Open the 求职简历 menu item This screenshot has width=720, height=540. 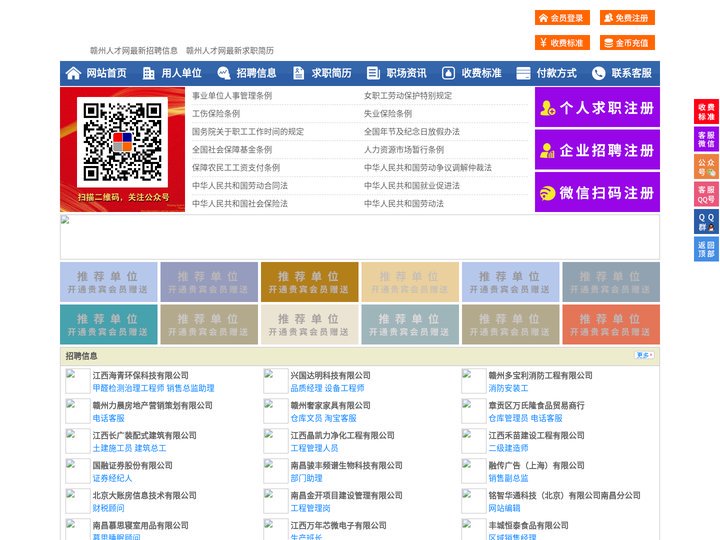pos(332,73)
